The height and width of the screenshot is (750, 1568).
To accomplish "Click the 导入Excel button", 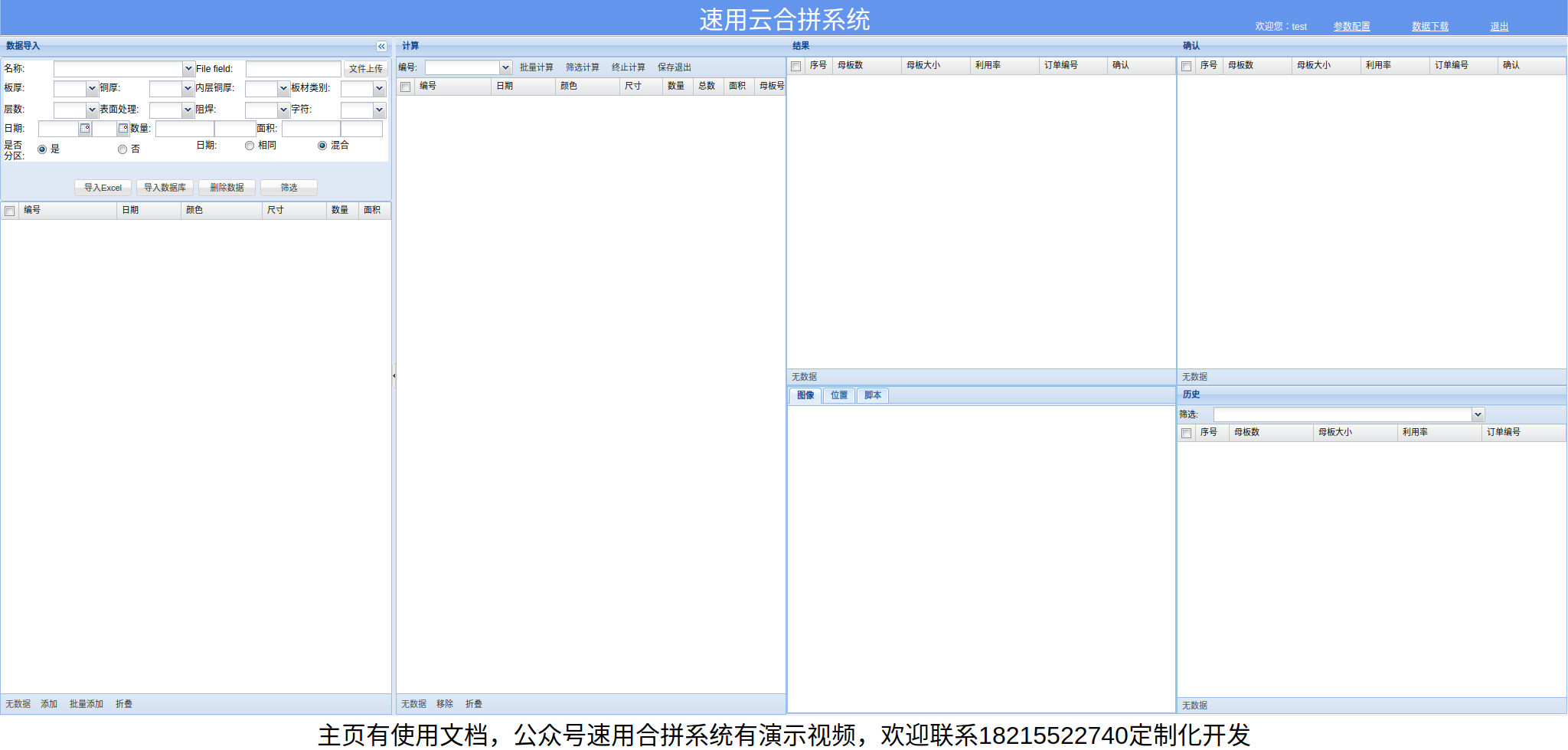I will point(103,188).
